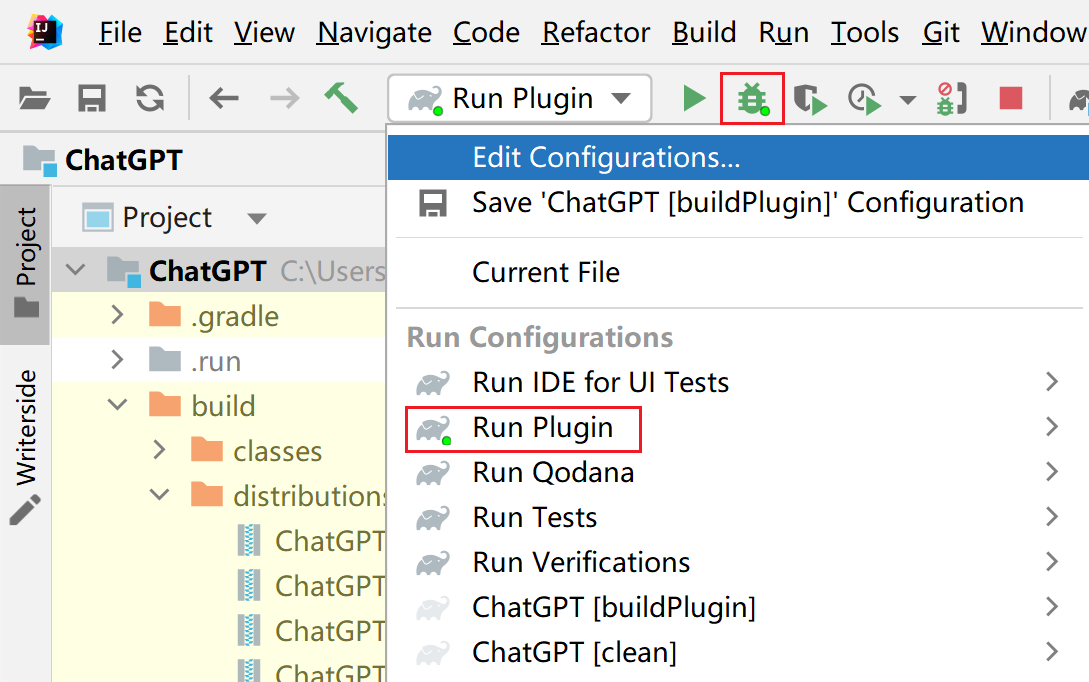Expand submenu arrow for ChatGPT [buildPlugin]

click(x=1052, y=607)
